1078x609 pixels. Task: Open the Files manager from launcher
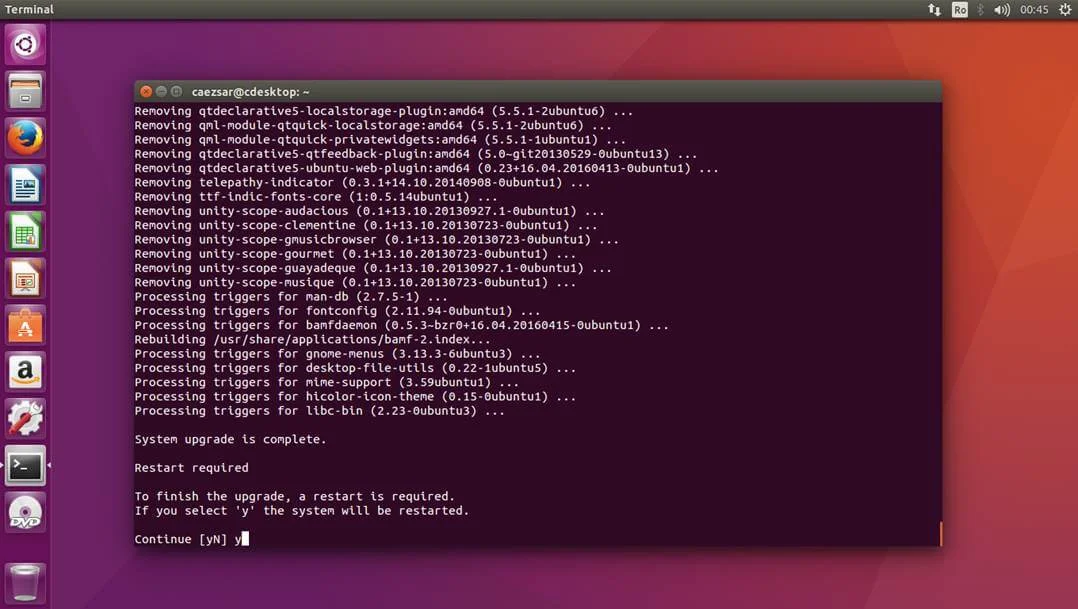click(25, 91)
